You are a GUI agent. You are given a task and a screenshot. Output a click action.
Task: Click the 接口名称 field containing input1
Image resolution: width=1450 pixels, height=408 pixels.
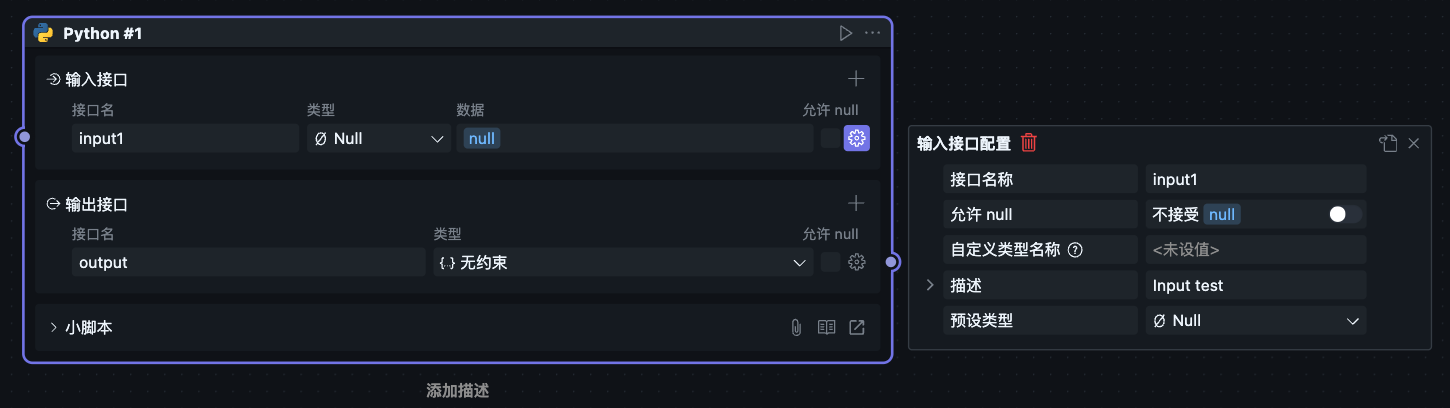1255,179
